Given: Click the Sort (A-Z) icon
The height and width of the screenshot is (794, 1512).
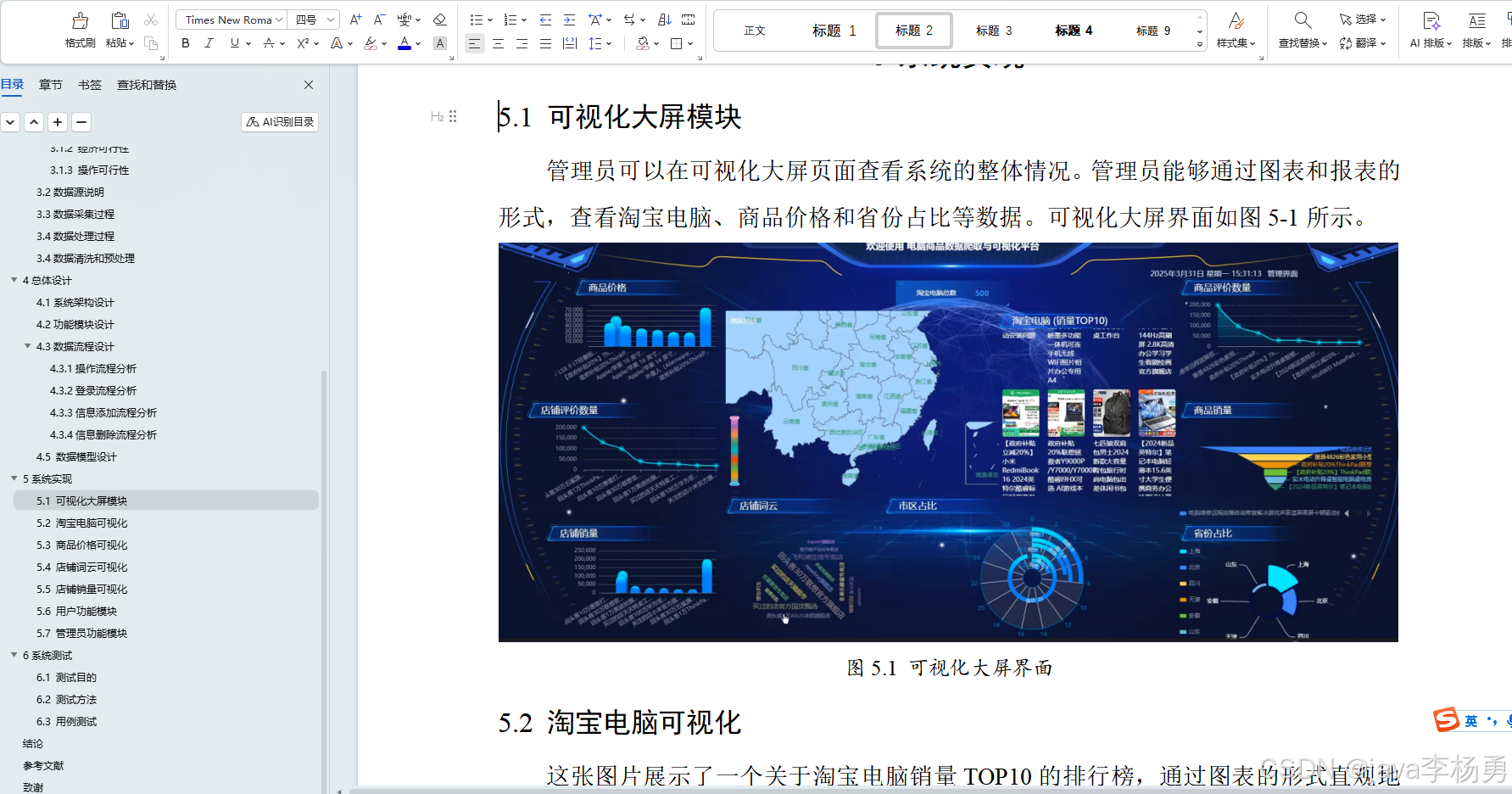Looking at the screenshot, I should [665, 20].
